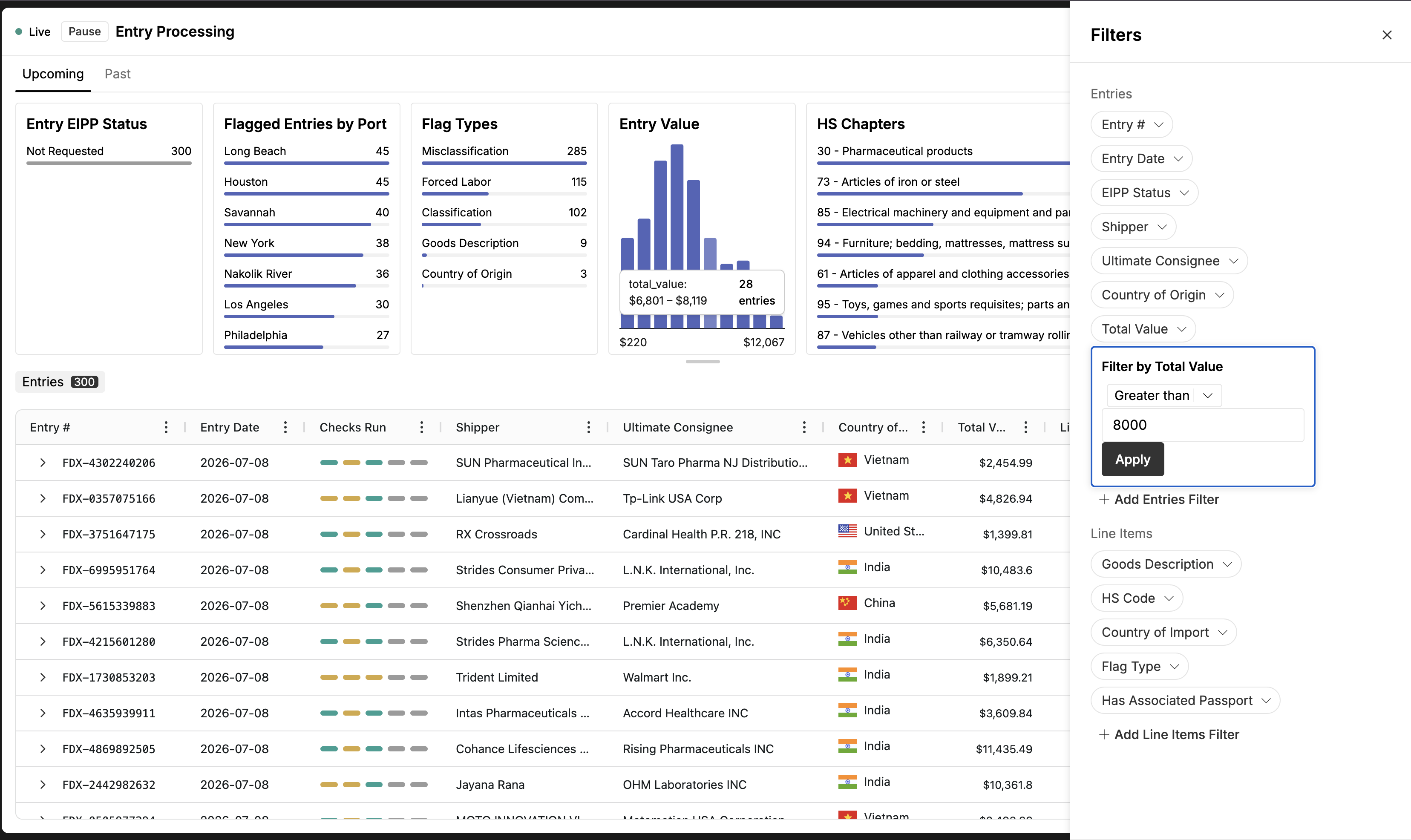Click shipper RX Crossroads

pos(496,534)
